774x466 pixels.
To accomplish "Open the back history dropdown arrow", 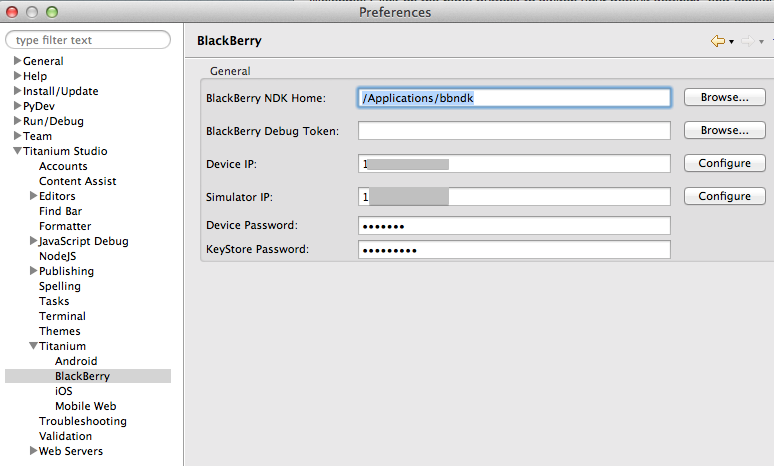I will pyautogui.click(x=732, y=42).
